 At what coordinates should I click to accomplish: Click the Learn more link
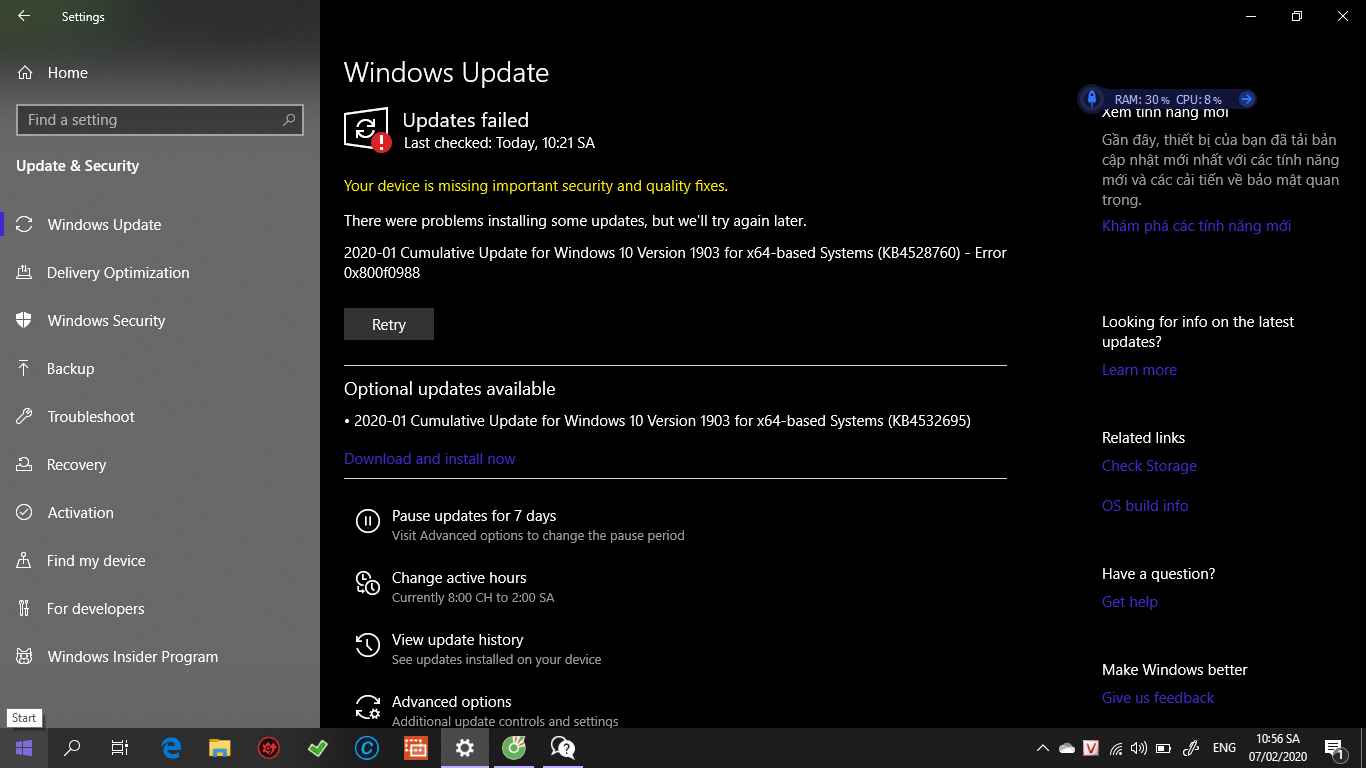click(x=1139, y=370)
